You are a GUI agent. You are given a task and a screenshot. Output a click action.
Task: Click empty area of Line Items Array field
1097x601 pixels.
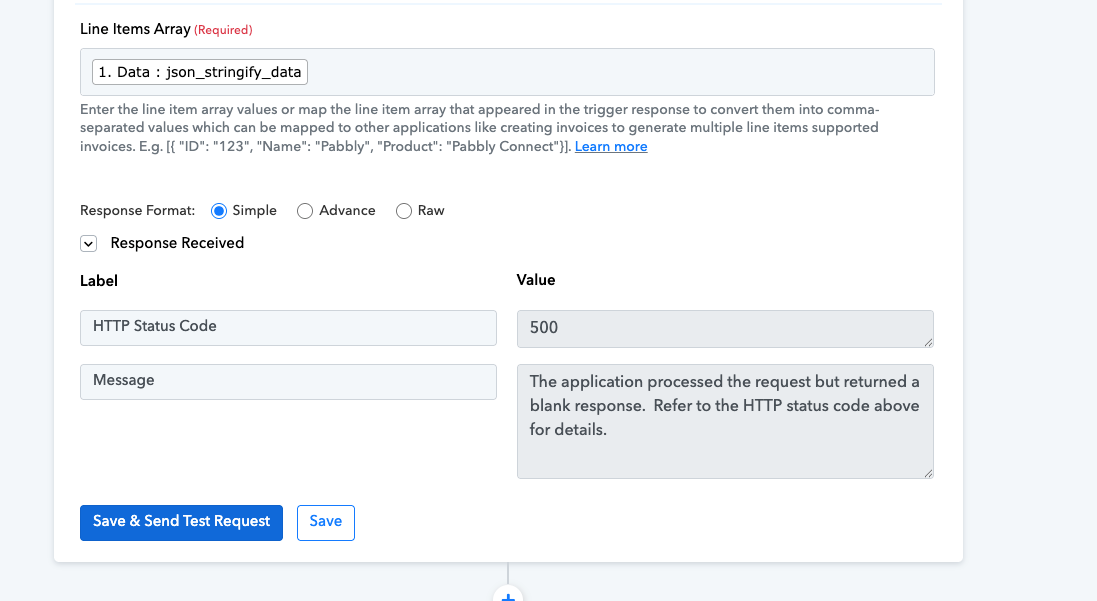[620, 72]
